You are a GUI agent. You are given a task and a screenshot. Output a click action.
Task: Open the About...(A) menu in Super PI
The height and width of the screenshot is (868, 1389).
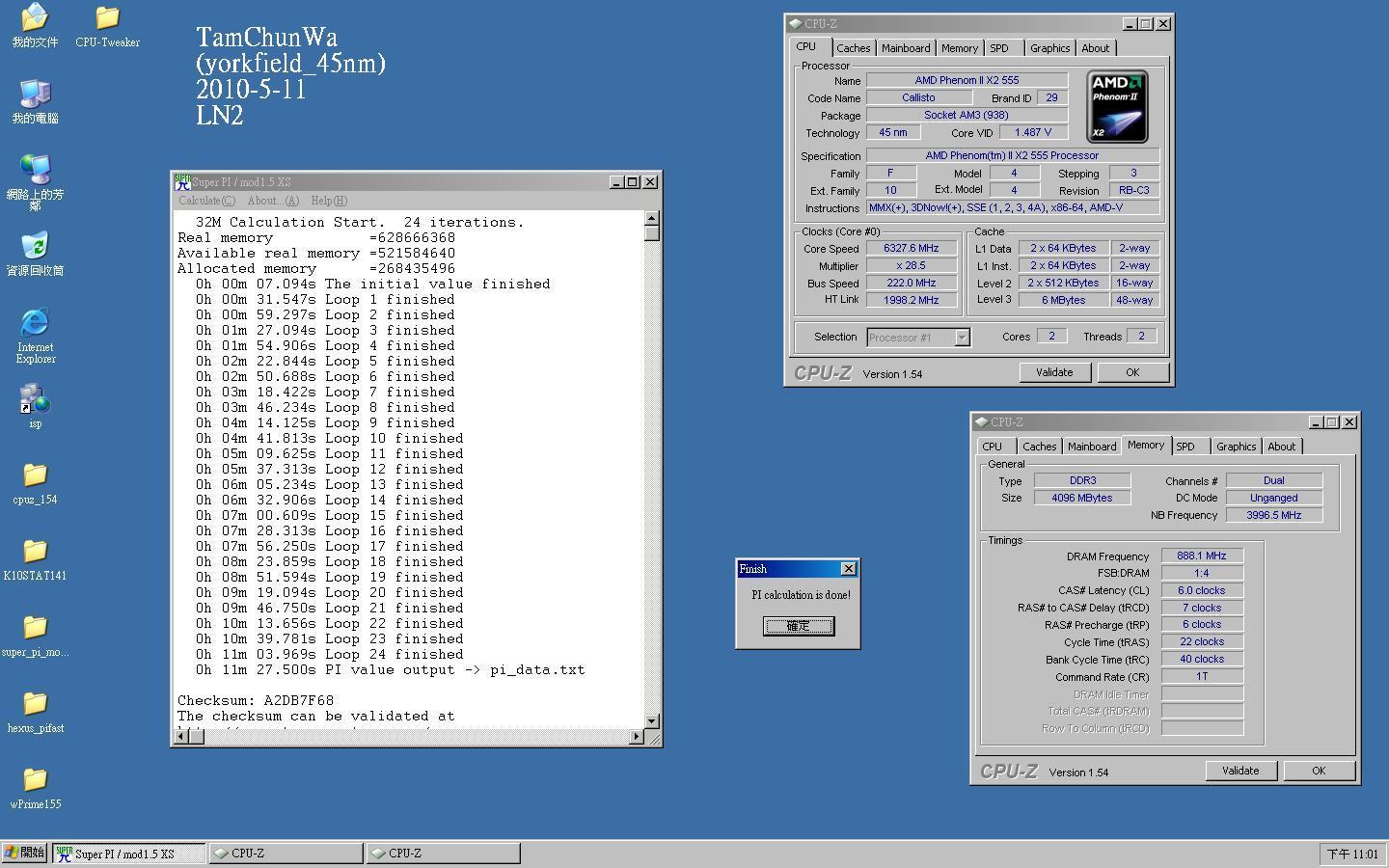click(273, 201)
